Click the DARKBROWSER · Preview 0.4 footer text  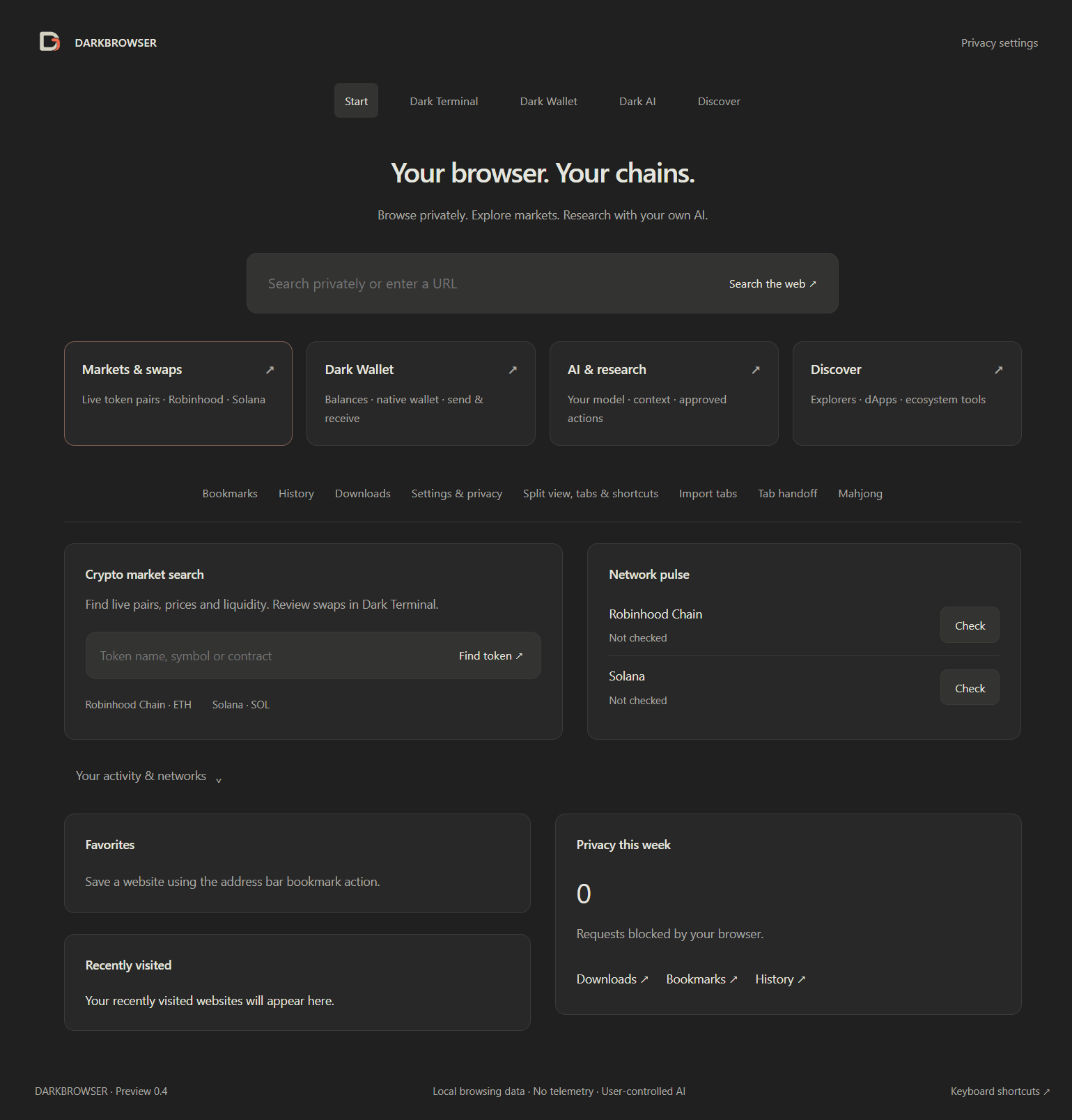(x=101, y=1091)
